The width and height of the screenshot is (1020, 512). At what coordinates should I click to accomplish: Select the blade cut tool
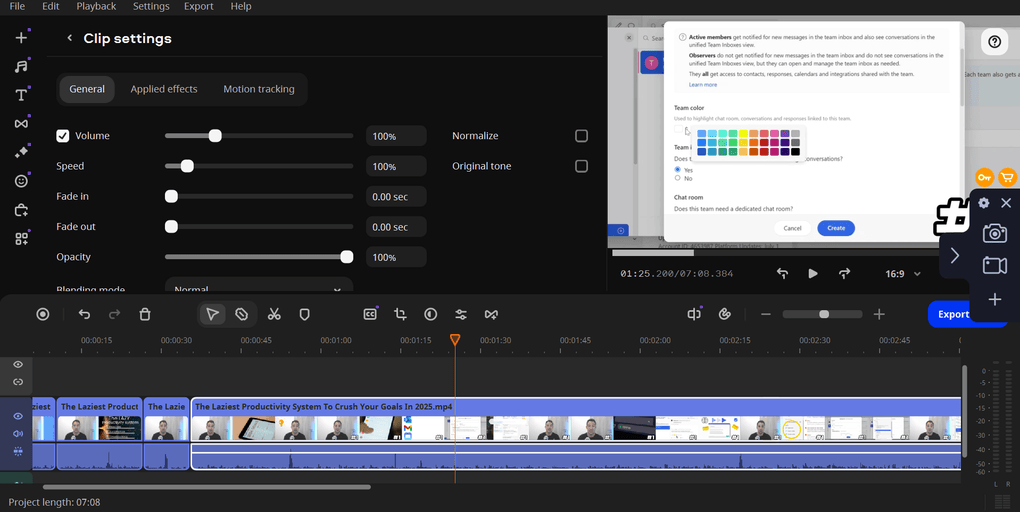(x=241, y=314)
